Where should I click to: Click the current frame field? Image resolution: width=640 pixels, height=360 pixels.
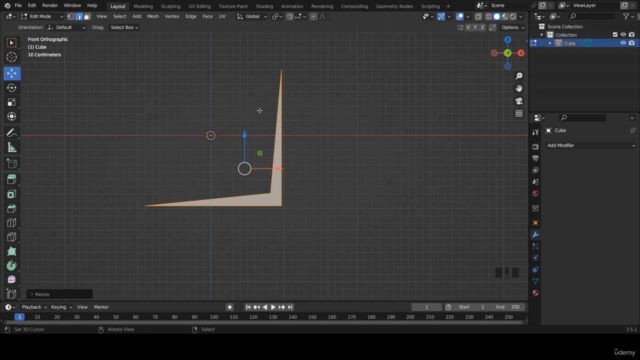[427, 307]
